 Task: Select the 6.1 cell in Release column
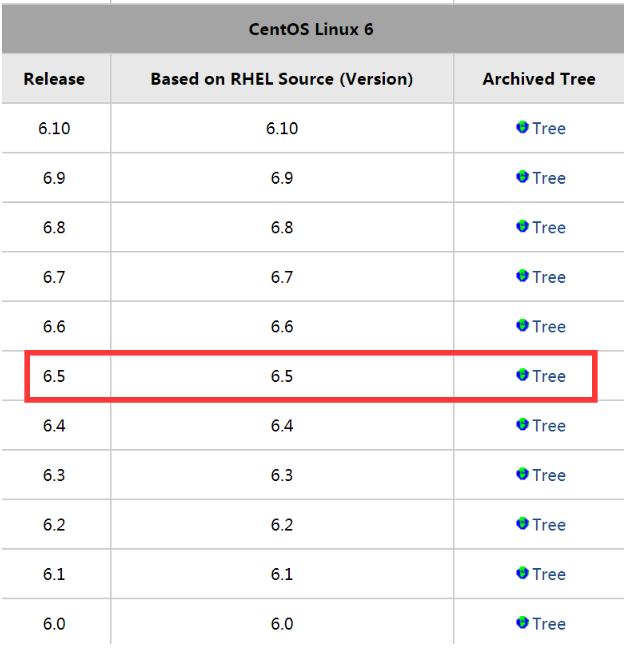54,574
